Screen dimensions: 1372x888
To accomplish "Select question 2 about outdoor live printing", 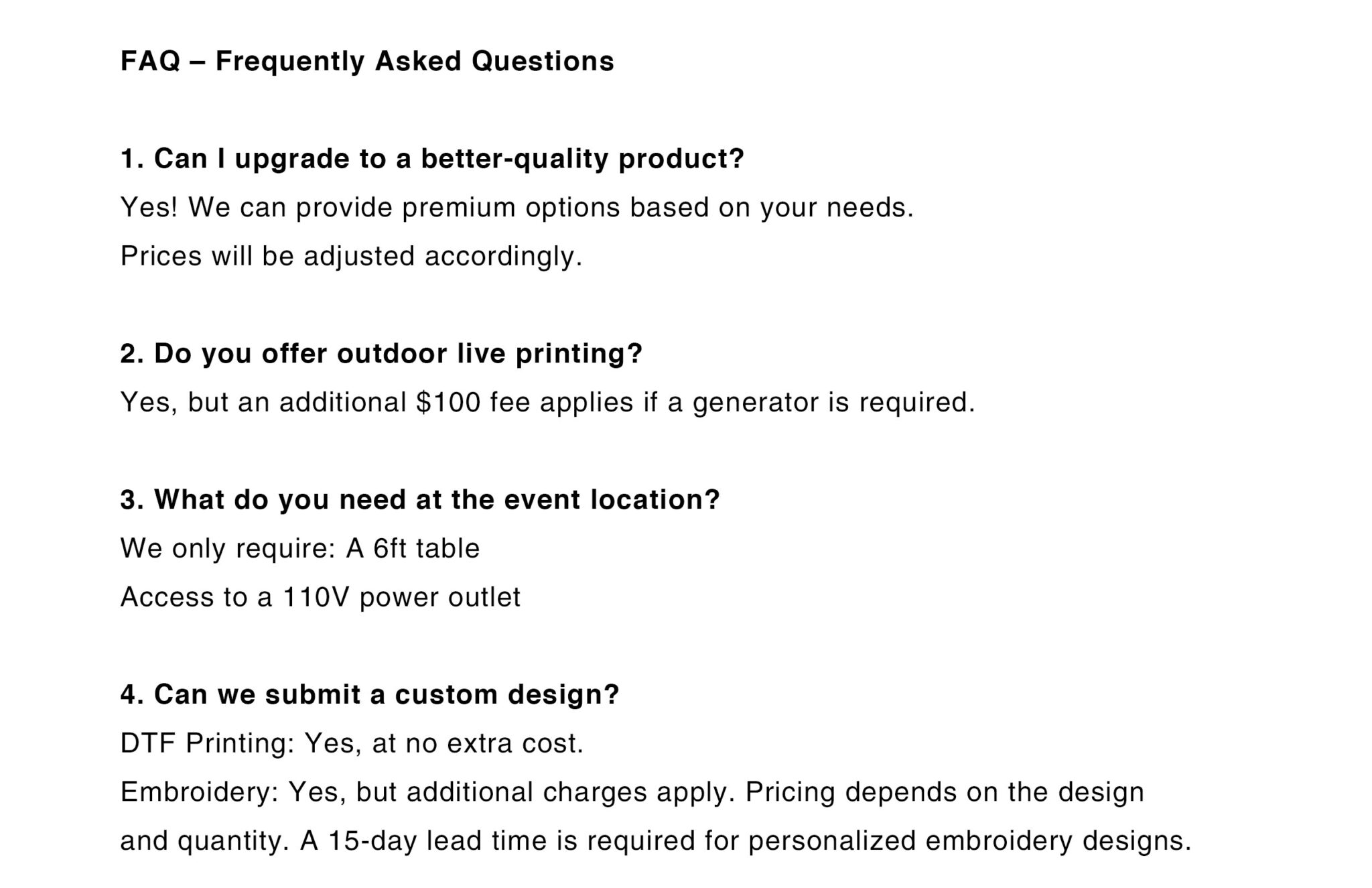I will (x=381, y=353).
